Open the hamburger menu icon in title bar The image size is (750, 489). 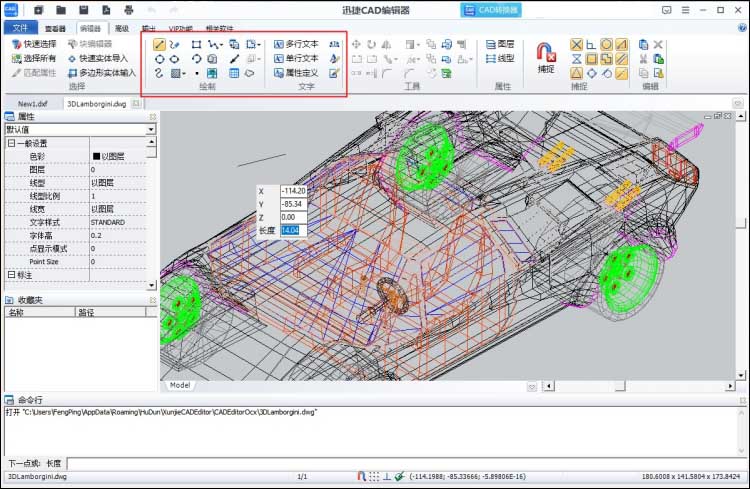pos(685,10)
